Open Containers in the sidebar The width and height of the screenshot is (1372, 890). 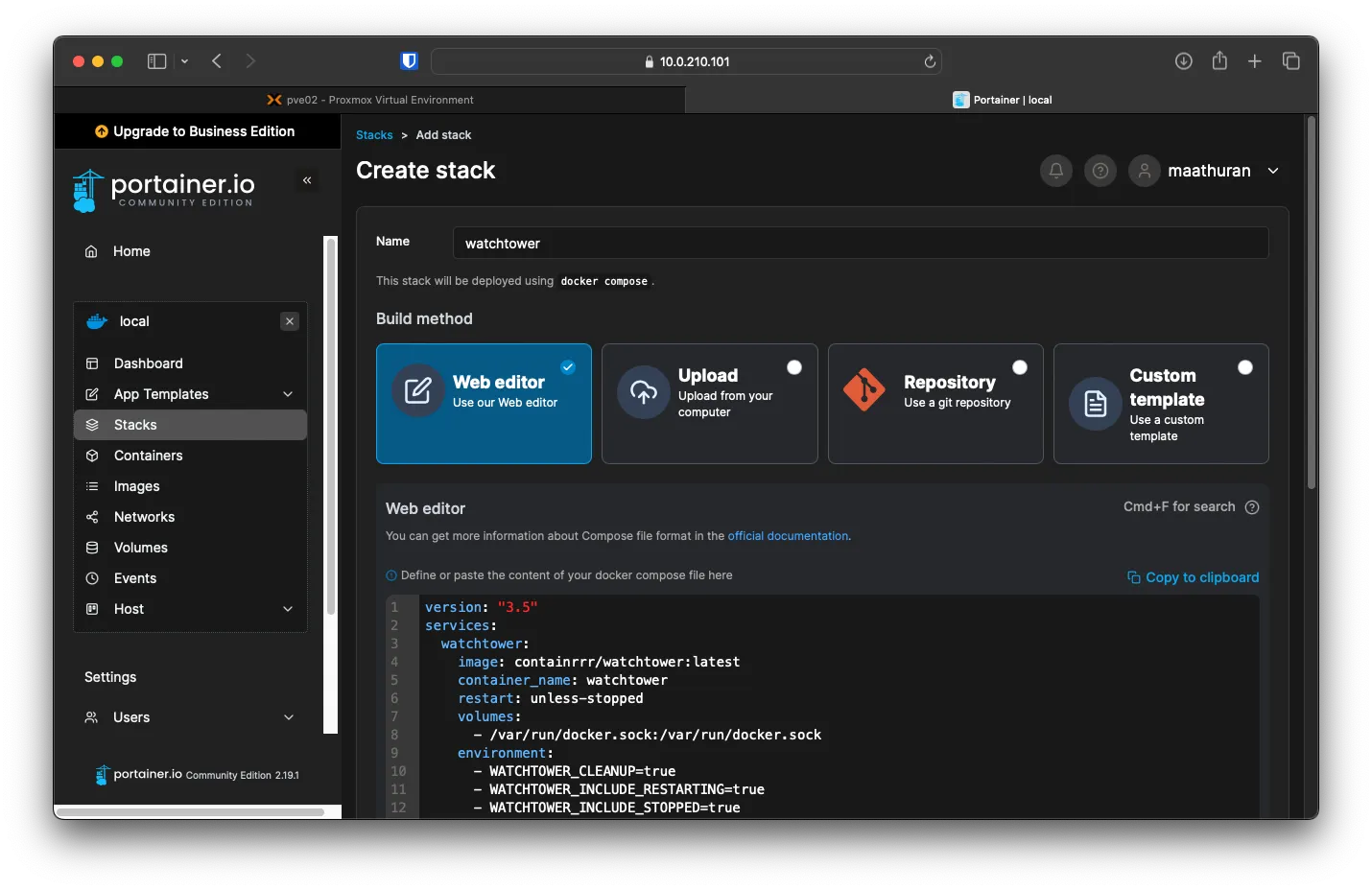pos(148,456)
